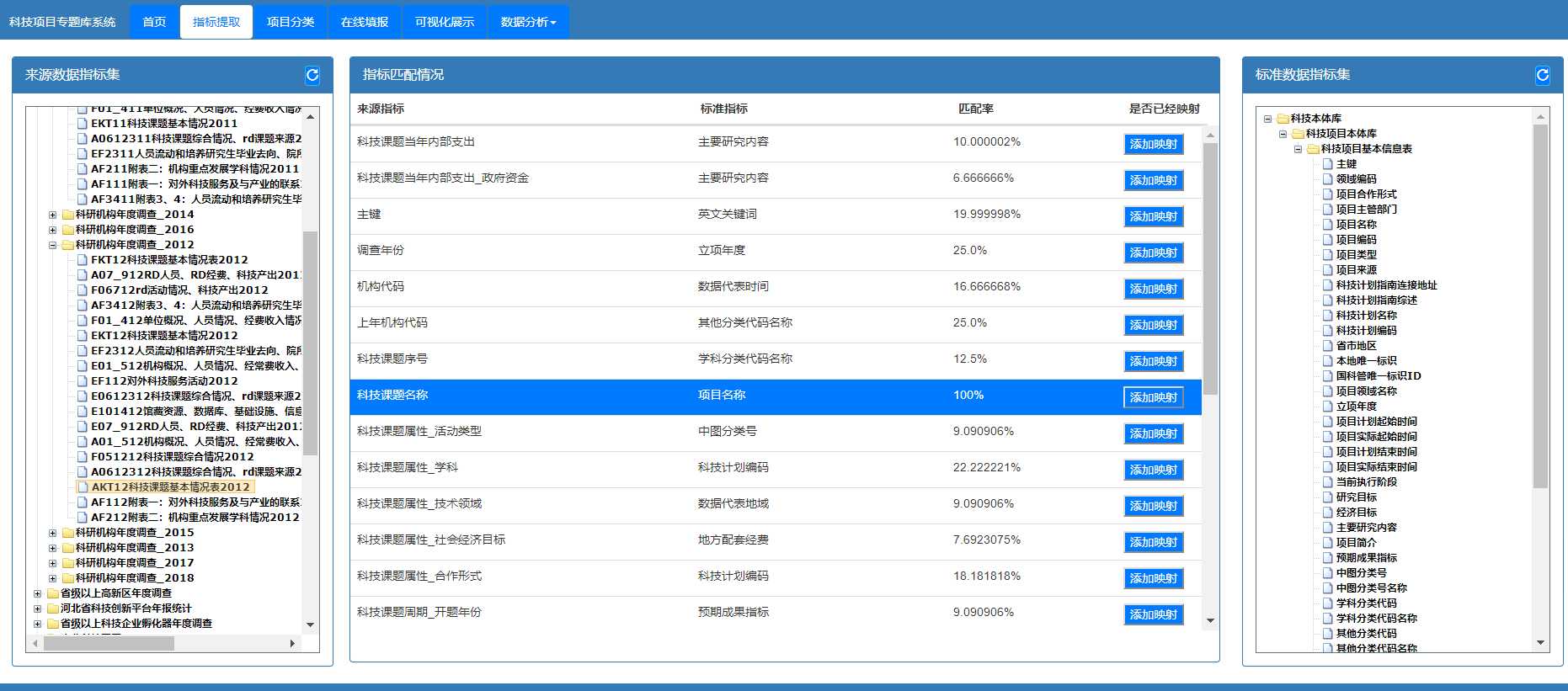The height and width of the screenshot is (691, 1568).
Task: Click the file icon of FKT12科技课题基本情况表2012
Action: click(x=83, y=260)
